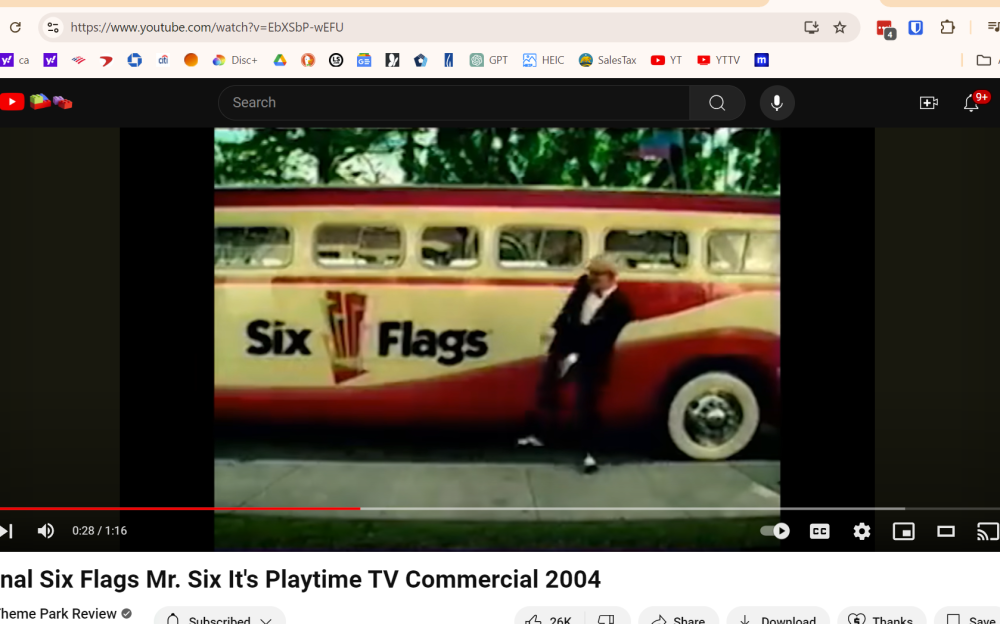Image resolution: width=1000 pixels, height=624 pixels.
Task: View site information in address bar
Action: [x=53, y=28]
